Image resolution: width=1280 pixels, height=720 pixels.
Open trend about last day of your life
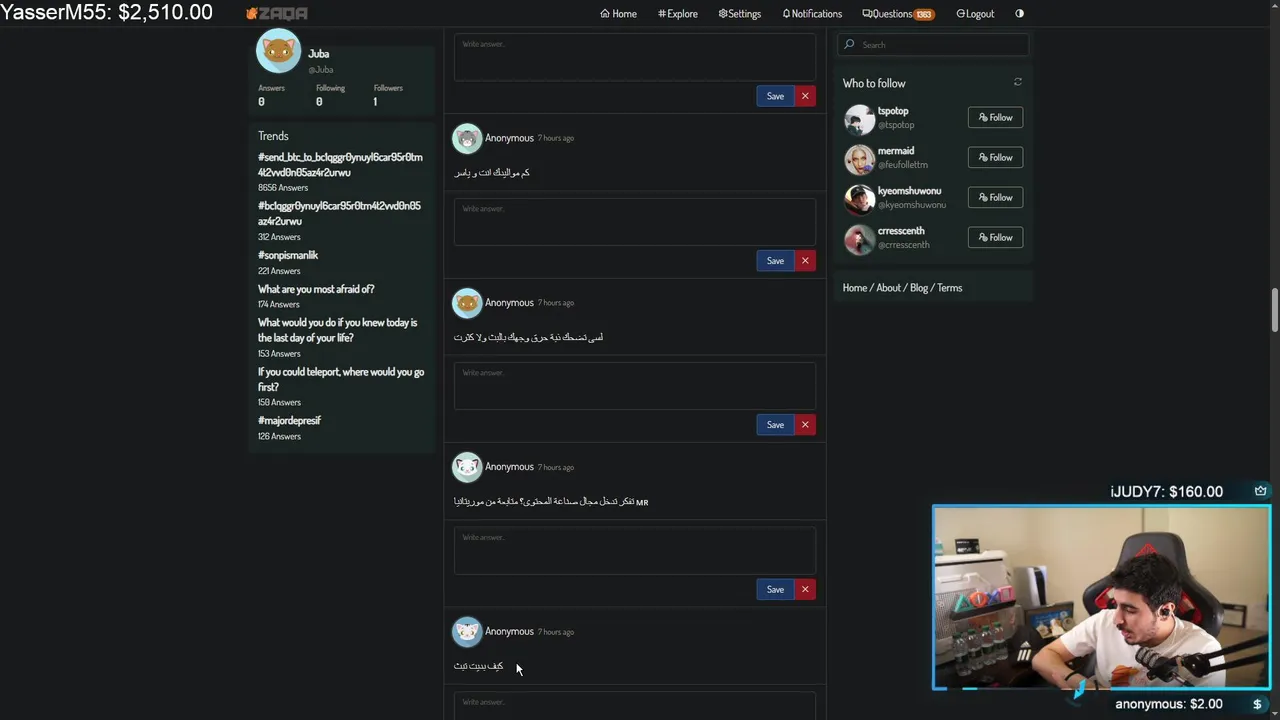point(337,330)
